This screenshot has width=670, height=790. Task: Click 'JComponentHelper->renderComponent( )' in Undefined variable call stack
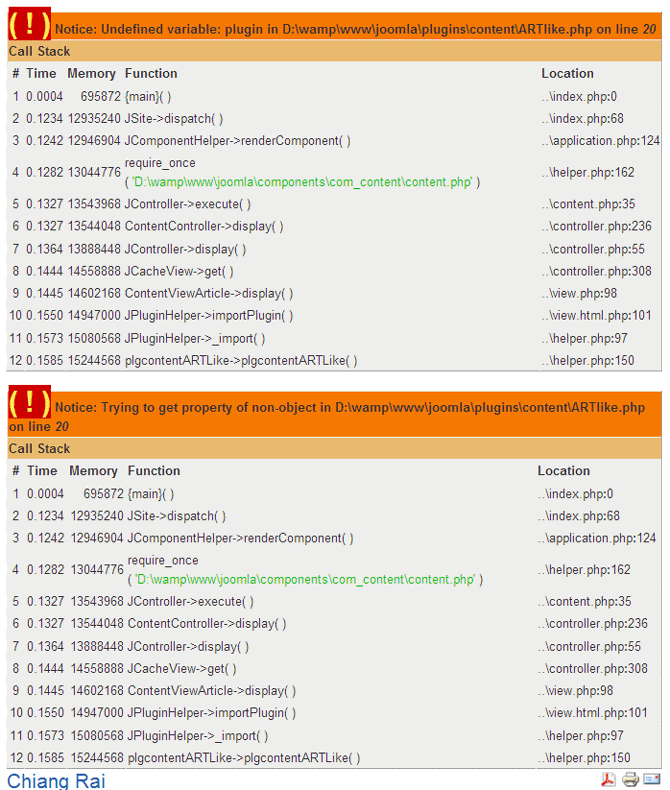(x=237, y=141)
